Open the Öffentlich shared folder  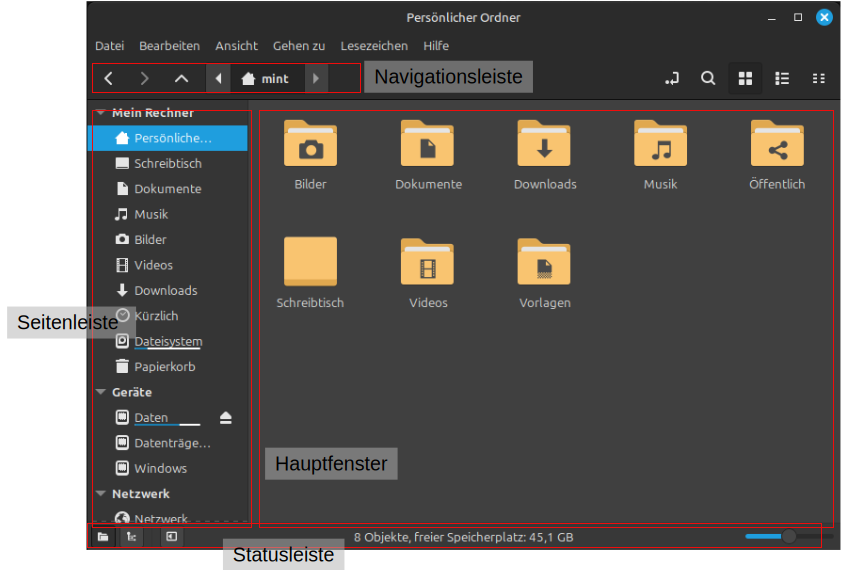[x=777, y=144]
